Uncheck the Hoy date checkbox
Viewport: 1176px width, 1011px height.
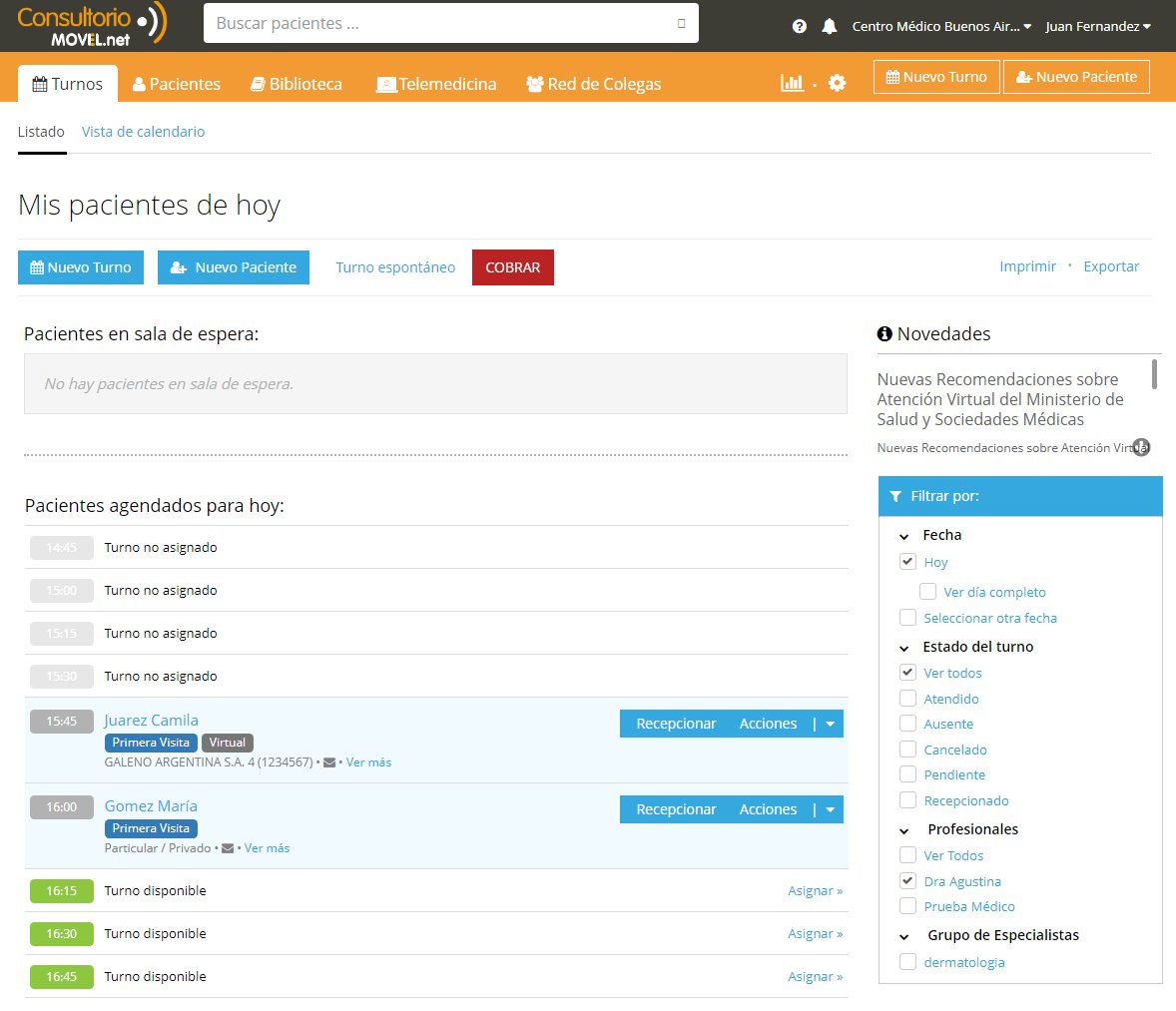click(x=907, y=562)
